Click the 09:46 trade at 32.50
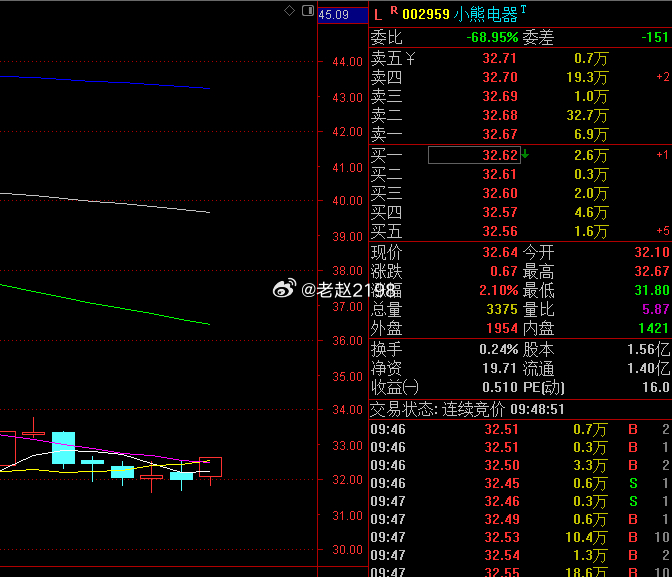Image resolution: width=672 pixels, height=577 pixels. [x=520, y=465]
